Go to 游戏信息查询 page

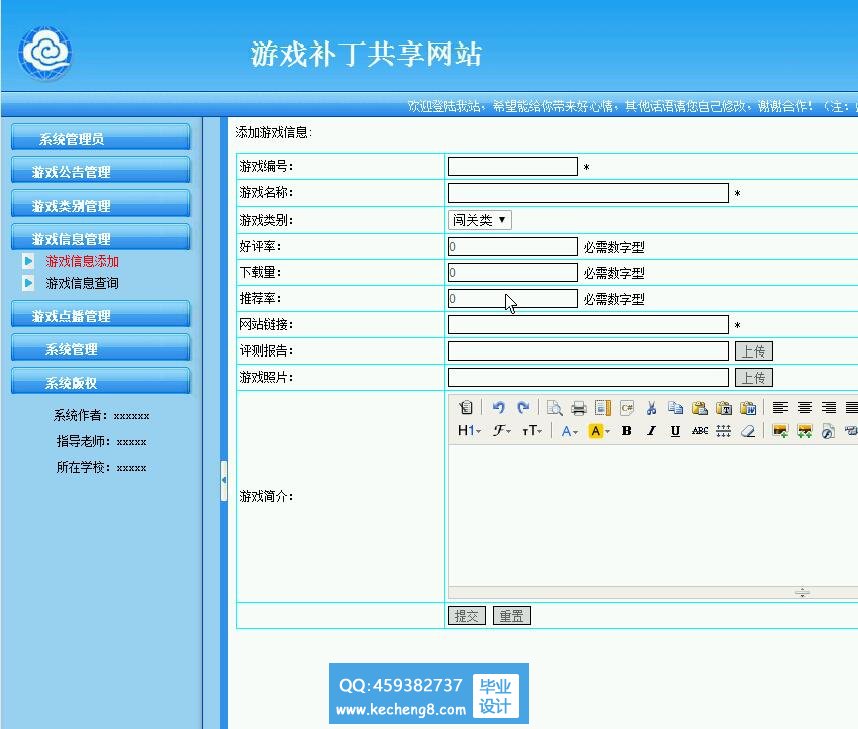point(82,284)
